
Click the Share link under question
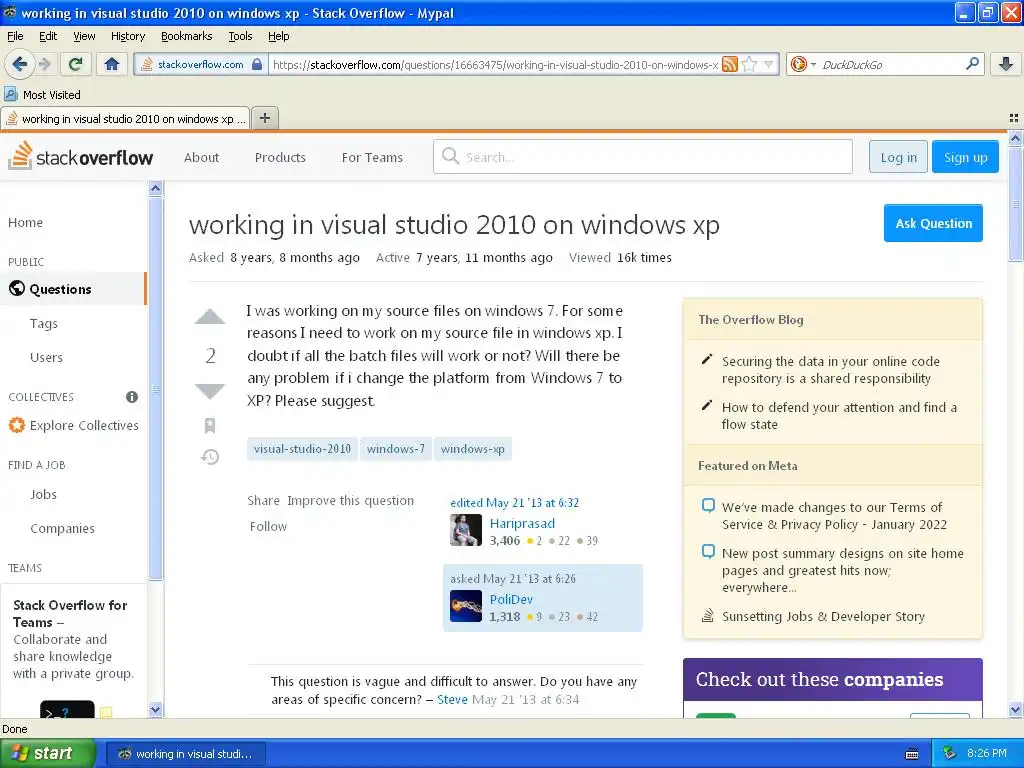(263, 500)
